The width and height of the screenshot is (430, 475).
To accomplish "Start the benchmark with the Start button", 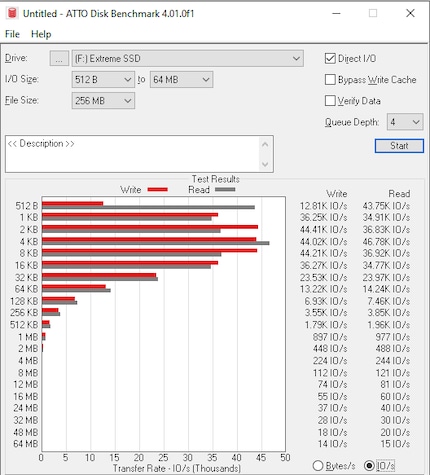I will [399, 146].
